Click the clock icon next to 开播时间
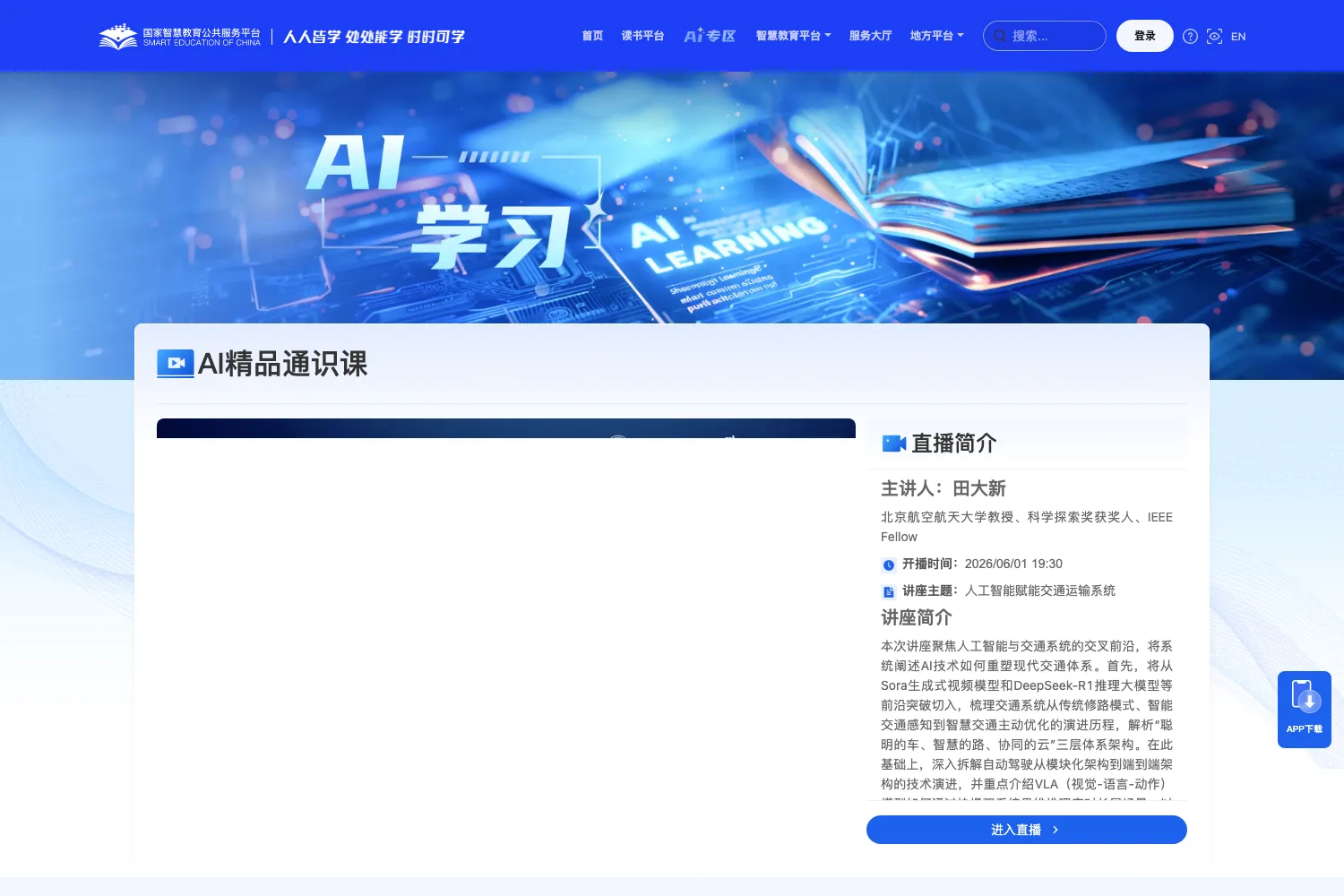This screenshot has height=896, width=1344. [889, 565]
